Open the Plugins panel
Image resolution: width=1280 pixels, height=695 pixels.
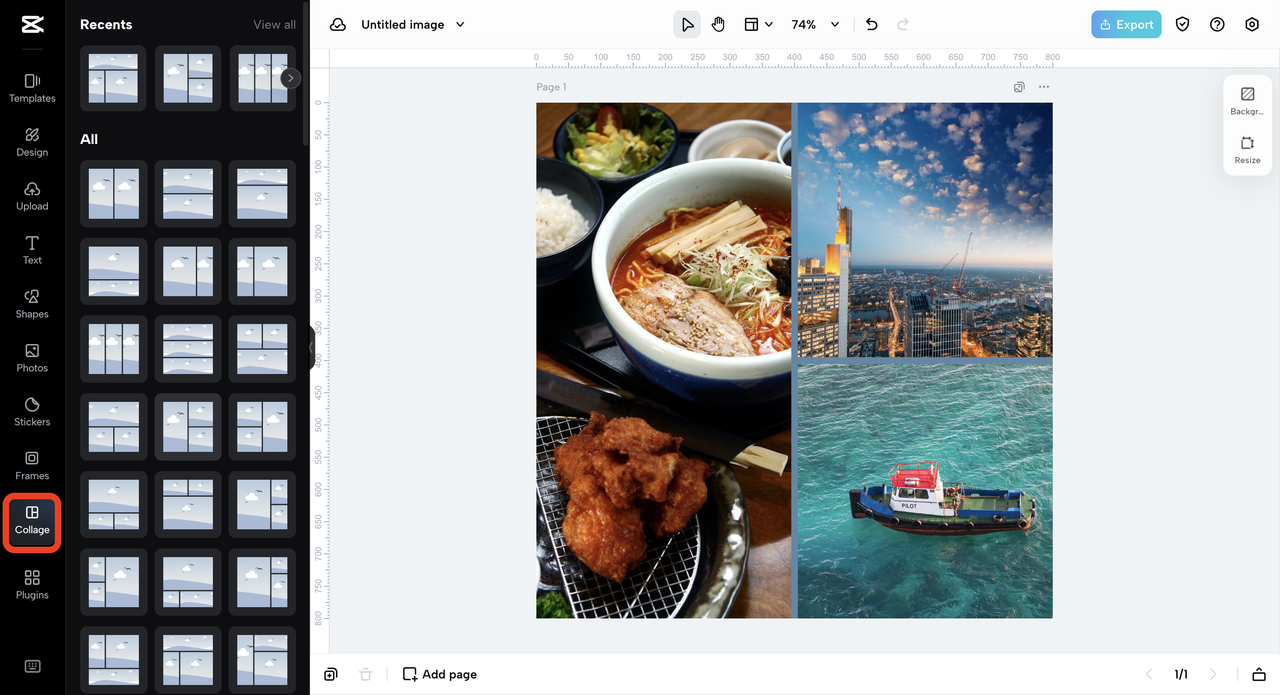(x=32, y=585)
